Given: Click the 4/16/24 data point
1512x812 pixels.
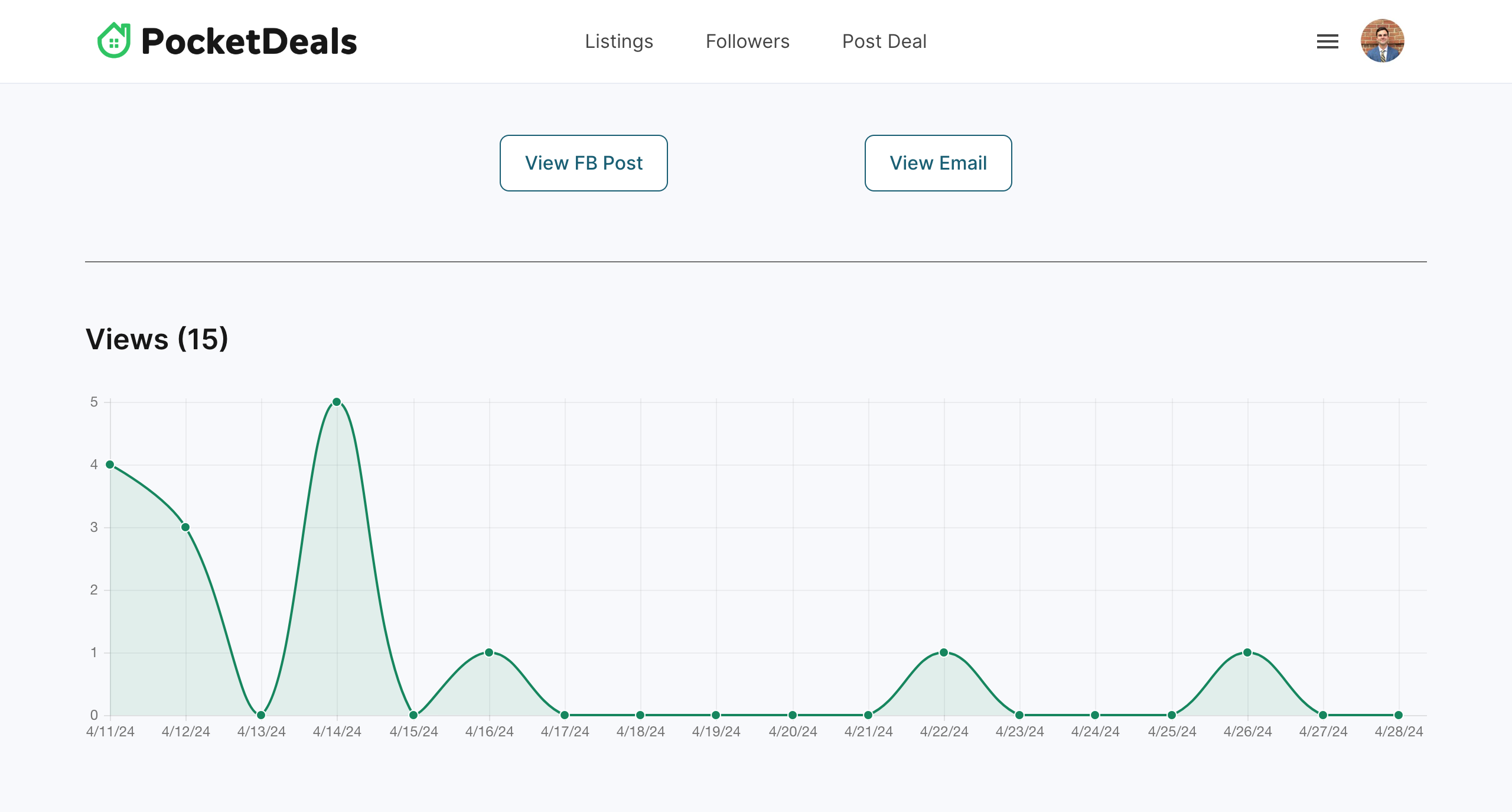Looking at the screenshot, I should point(489,652).
